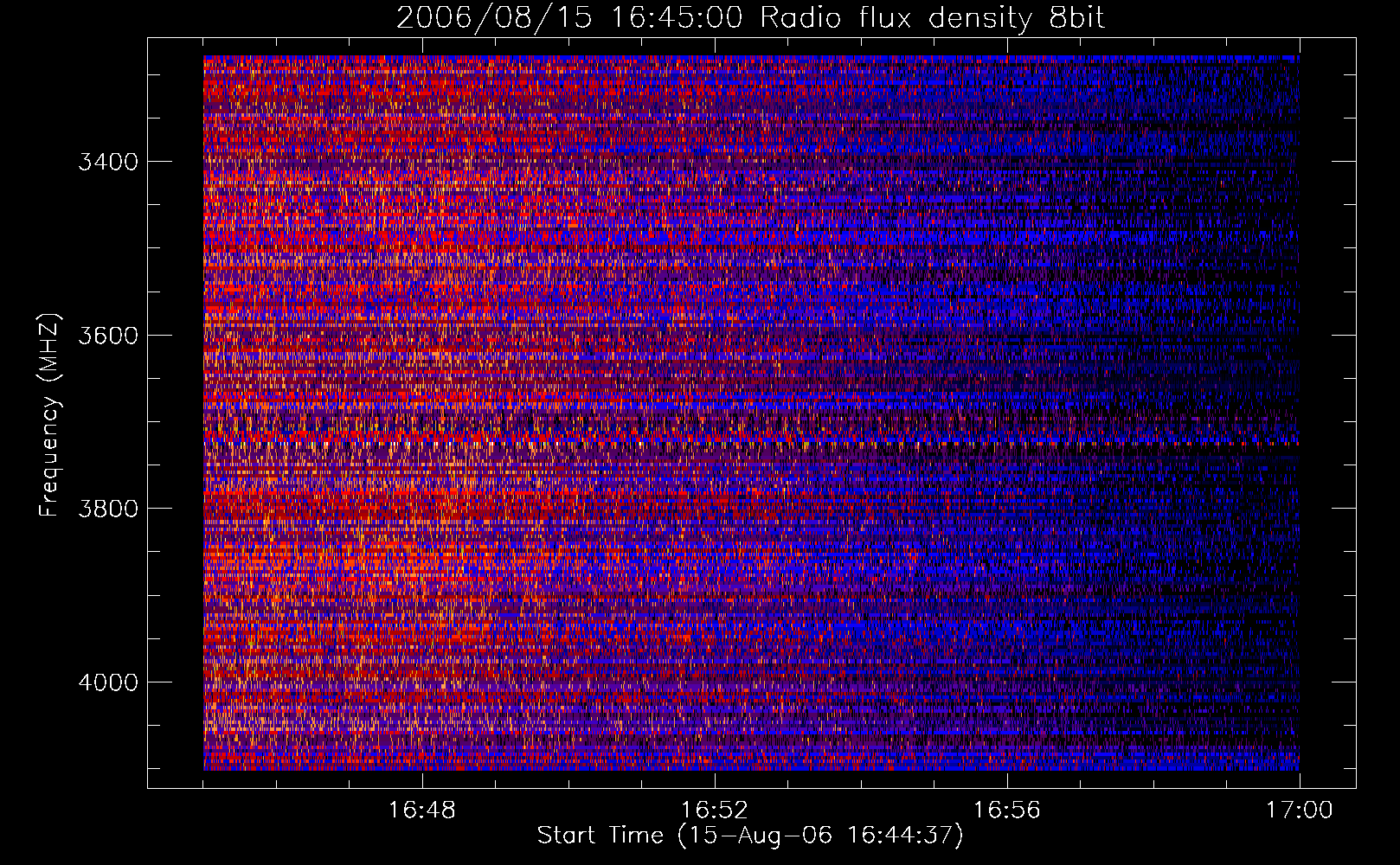Click the 3600 frequency tick label
The height and width of the screenshot is (865, 1400).
point(108,336)
